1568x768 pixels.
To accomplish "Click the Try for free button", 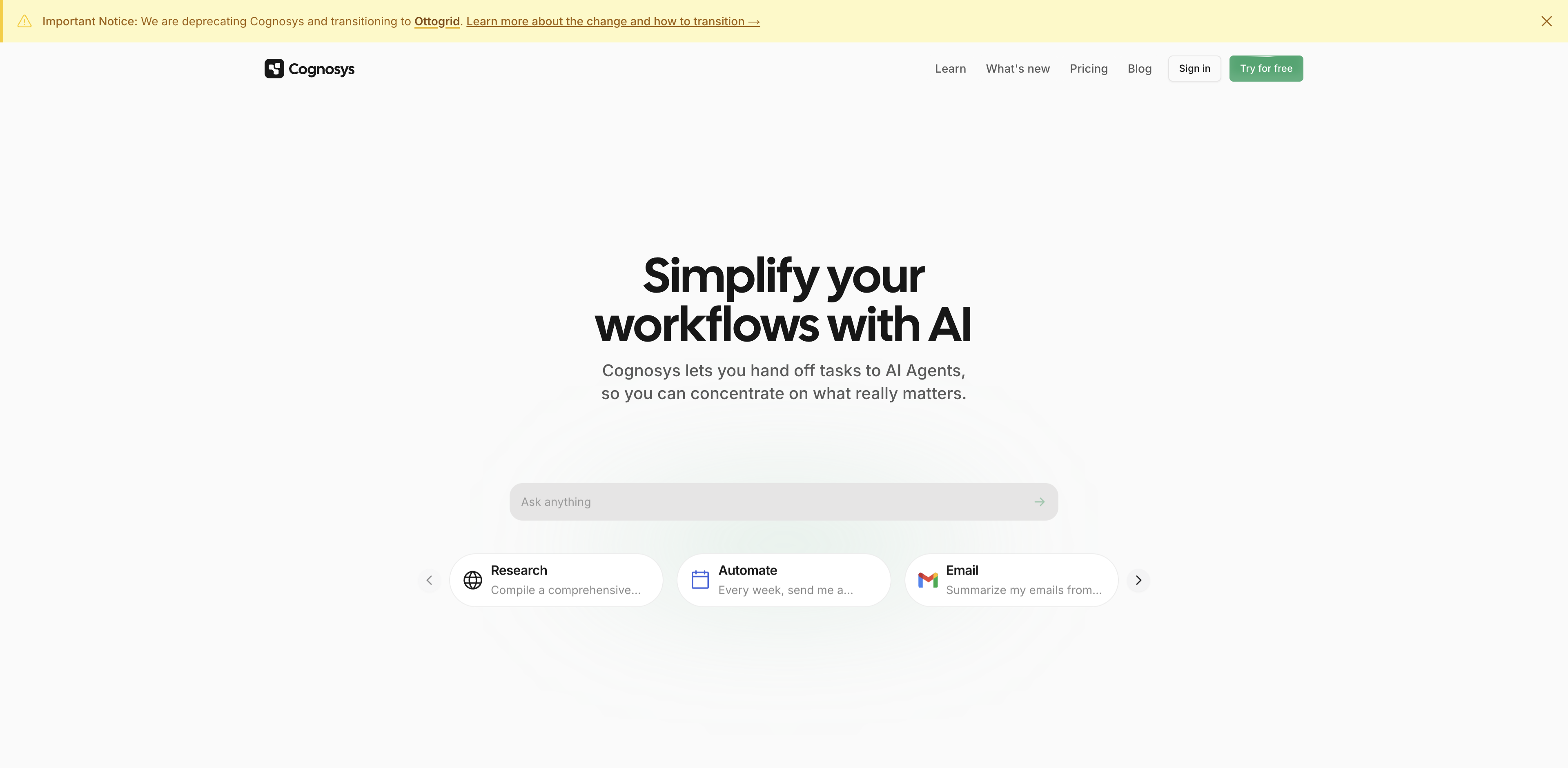I will [x=1266, y=68].
